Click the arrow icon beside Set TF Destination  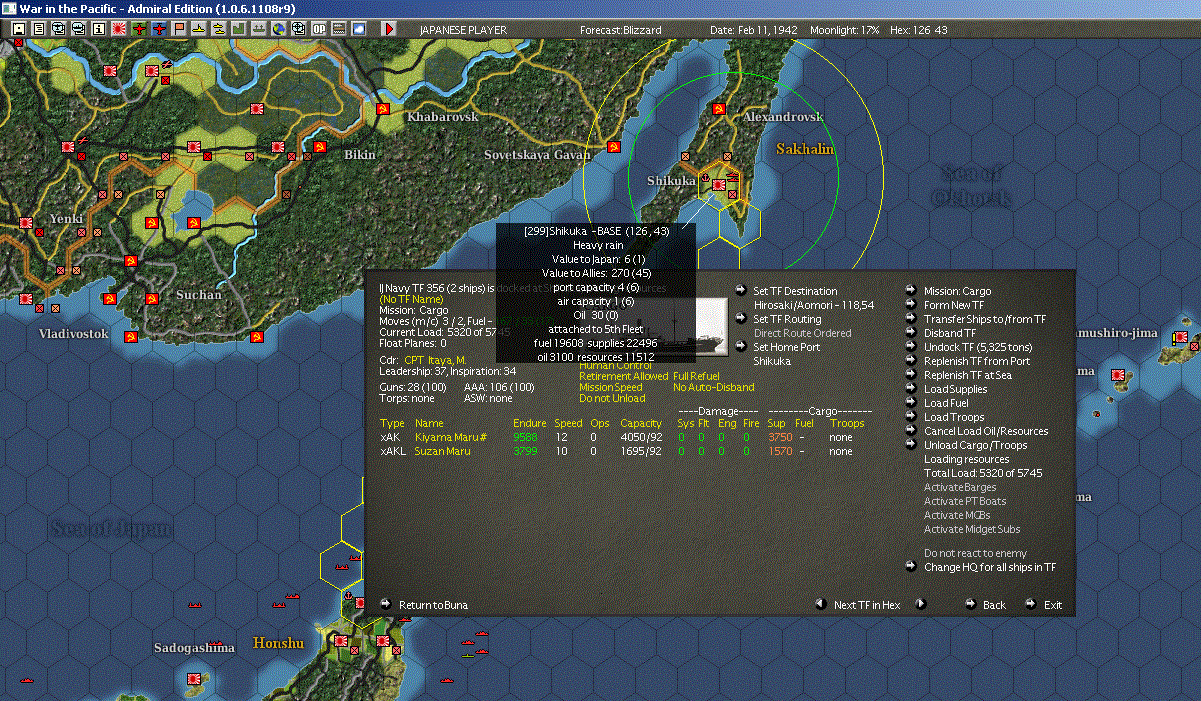pos(740,290)
